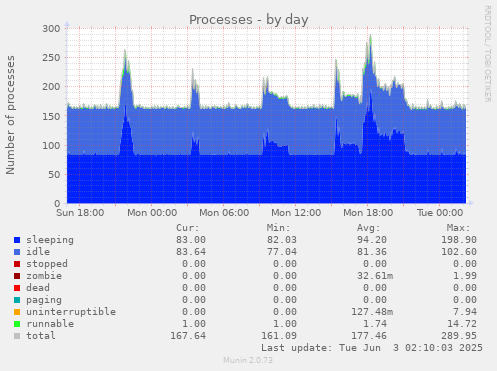This screenshot has height=371, width=497.
Task: Click the dead legend color swatch
Action: [x=17, y=288]
